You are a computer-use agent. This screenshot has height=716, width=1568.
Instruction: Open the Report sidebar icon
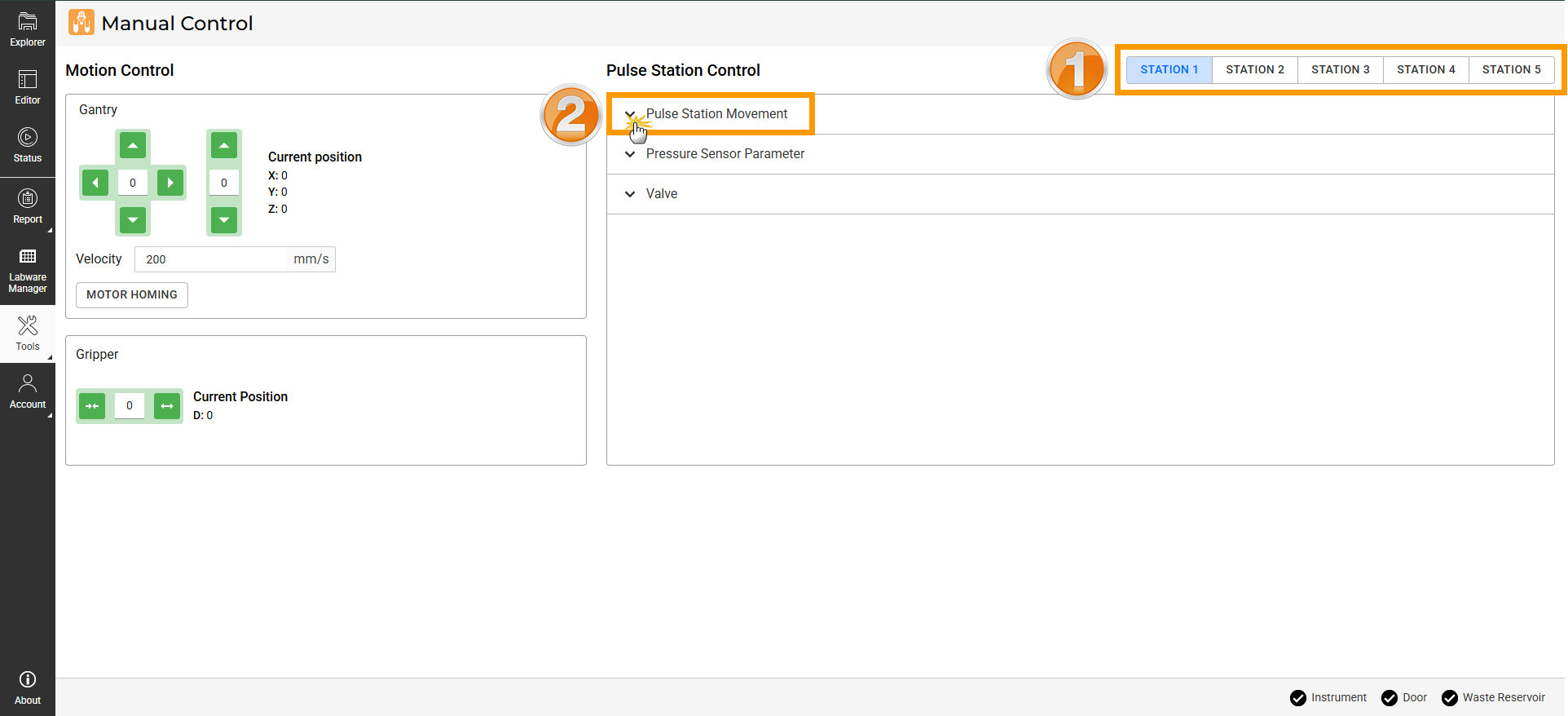tap(28, 206)
